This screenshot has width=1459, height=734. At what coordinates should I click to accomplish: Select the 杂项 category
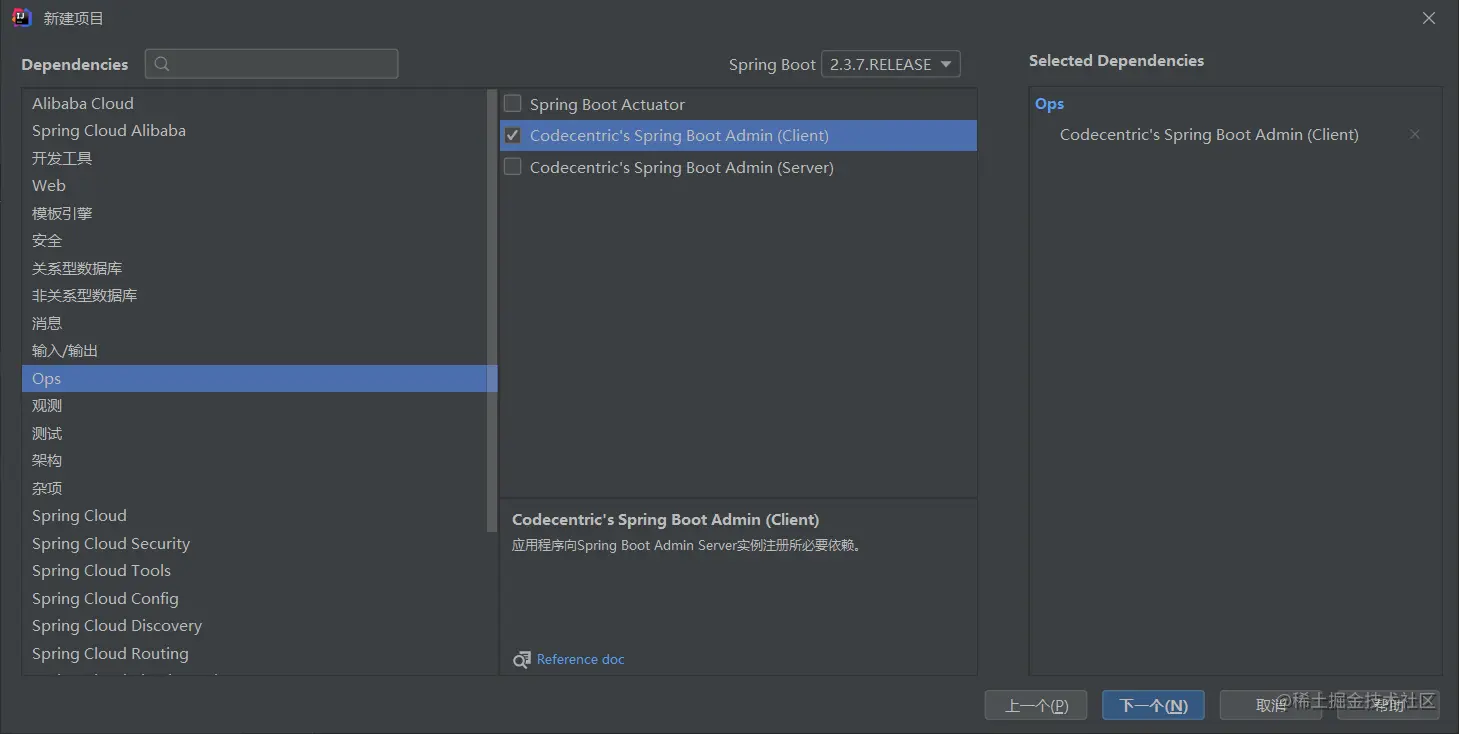click(x=255, y=488)
